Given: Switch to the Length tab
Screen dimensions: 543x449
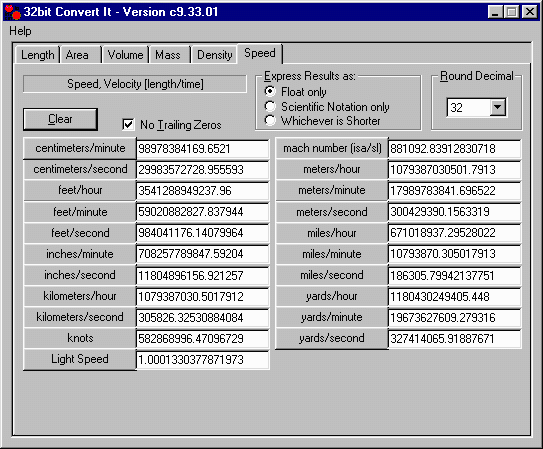Looking at the screenshot, I should tap(37, 55).
